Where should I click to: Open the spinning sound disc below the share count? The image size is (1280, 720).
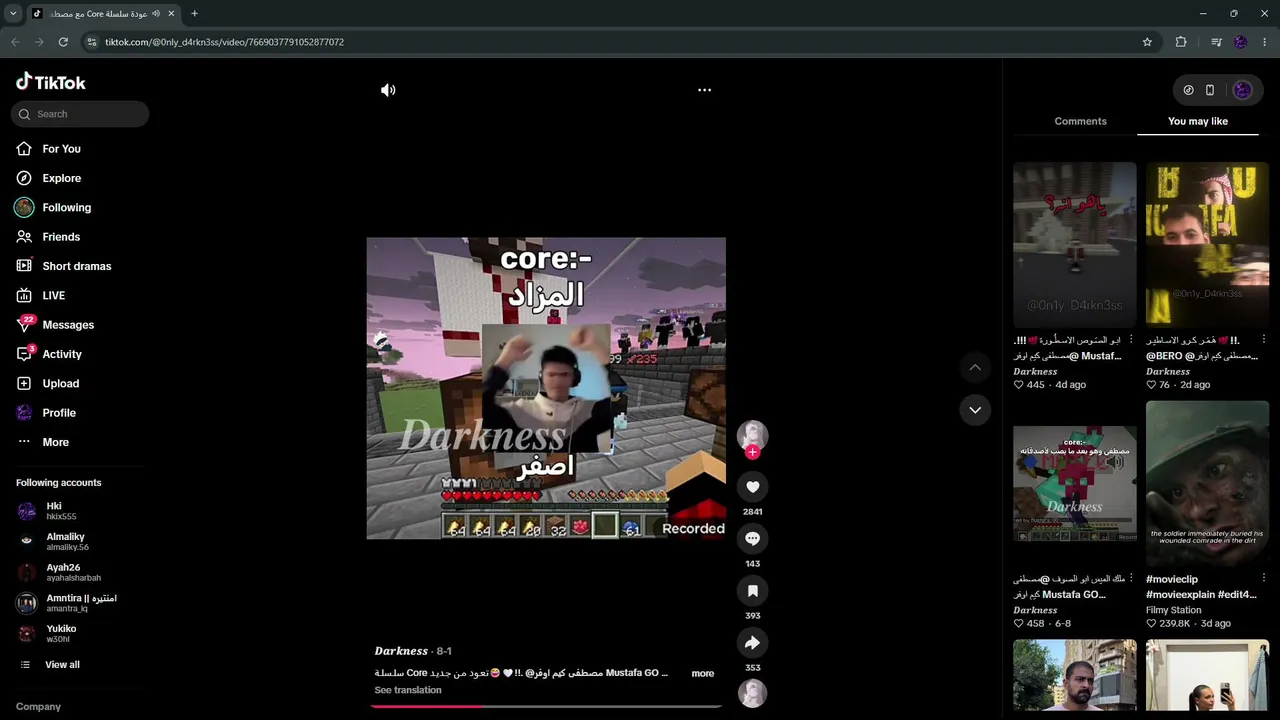(x=753, y=693)
